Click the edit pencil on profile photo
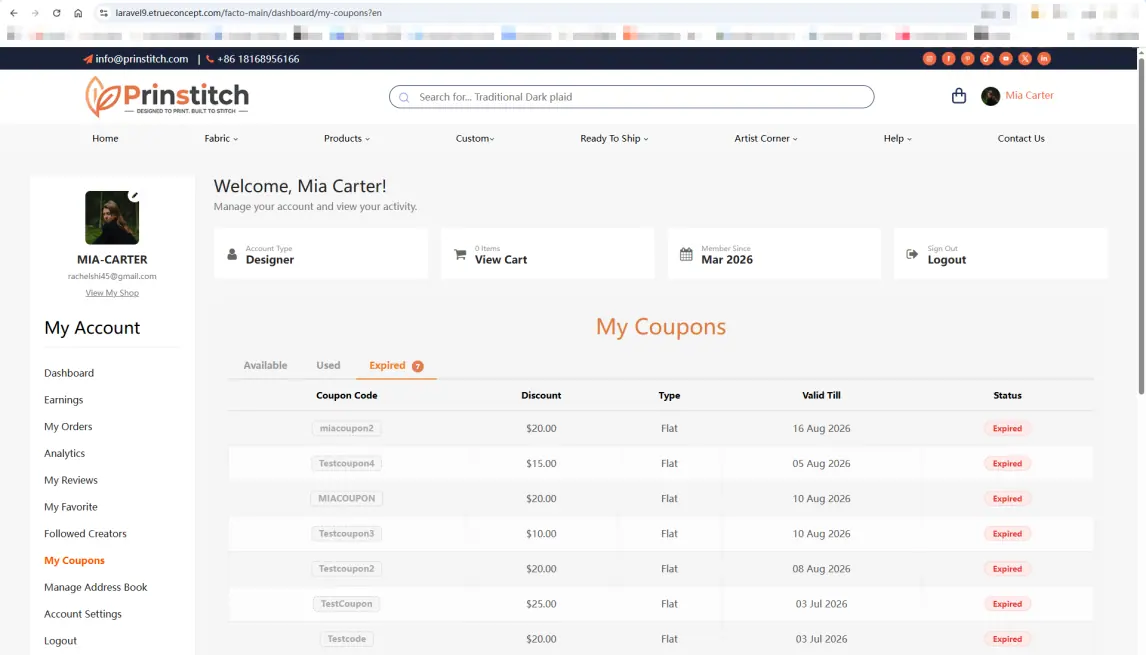The height and width of the screenshot is (655, 1146). tap(134, 196)
